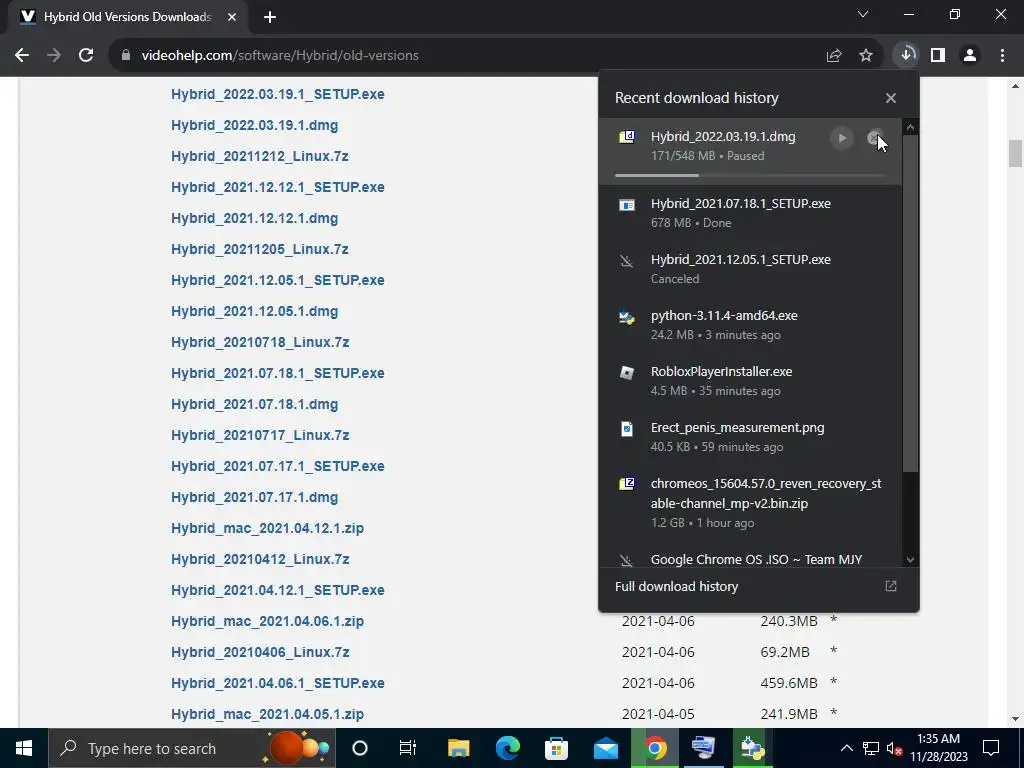1024x768 pixels.
Task: View site information lock icon
Action: pyautogui.click(x=126, y=56)
